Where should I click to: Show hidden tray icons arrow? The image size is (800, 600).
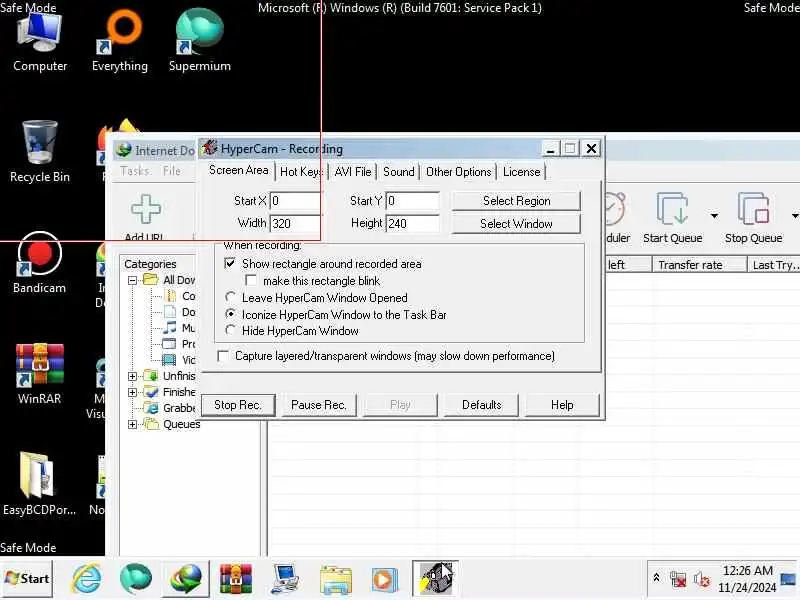(657, 578)
